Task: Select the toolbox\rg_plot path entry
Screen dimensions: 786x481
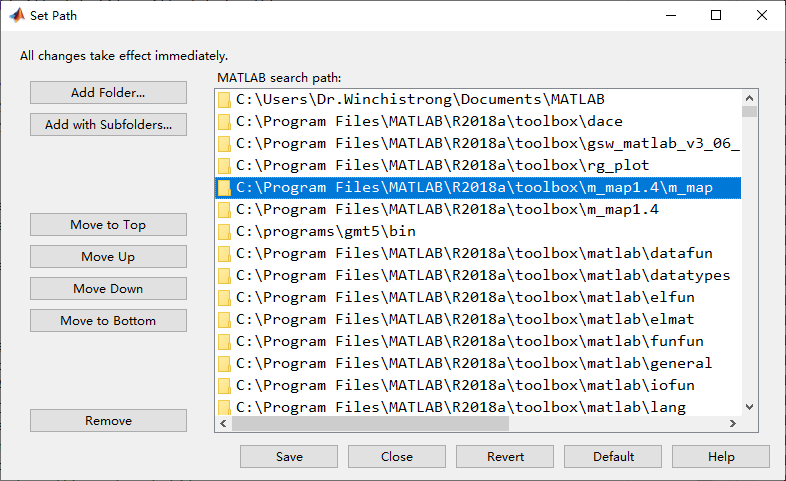Action: 478,166
